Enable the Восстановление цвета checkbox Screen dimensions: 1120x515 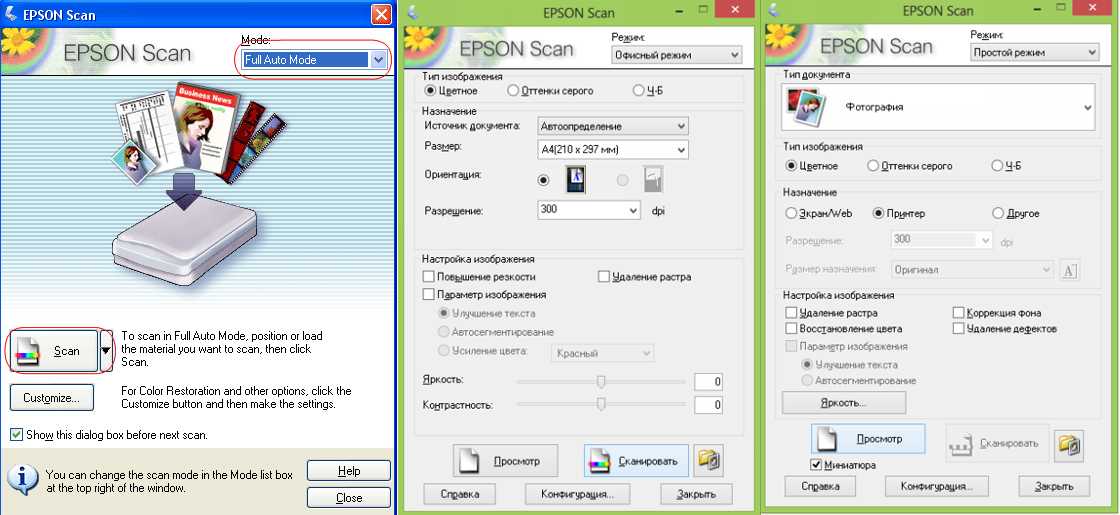click(x=791, y=329)
